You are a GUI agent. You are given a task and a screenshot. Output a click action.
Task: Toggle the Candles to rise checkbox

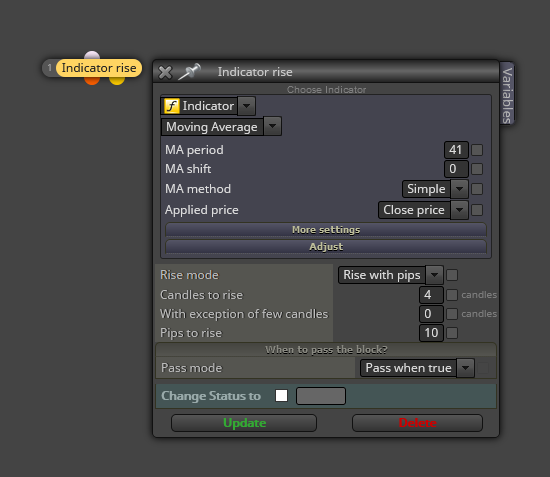click(x=452, y=295)
